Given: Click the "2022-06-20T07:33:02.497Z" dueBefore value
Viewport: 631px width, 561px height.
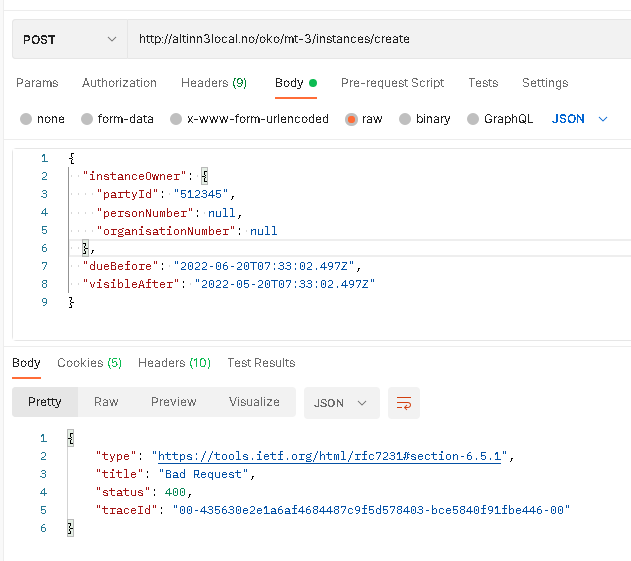Looking at the screenshot, I should (x=264, y=266).
